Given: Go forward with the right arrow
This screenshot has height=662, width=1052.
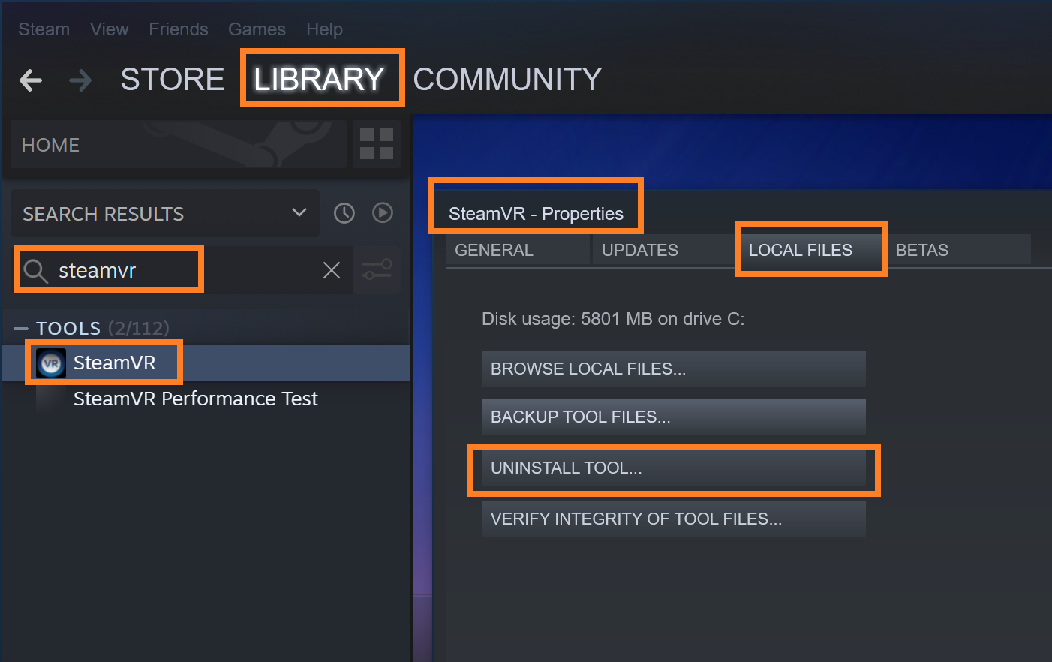Looking at the screenshot, I should [81, 80].
